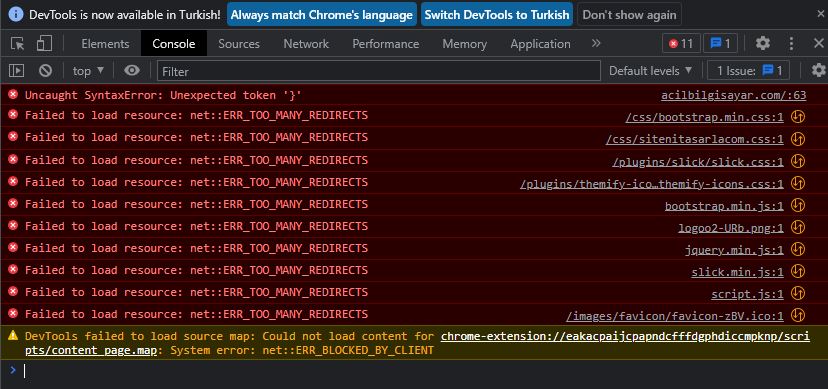Click network request icon beside sitenitasarlacom.css
Viewport: 828px width, 389px height.
point(798,139)
